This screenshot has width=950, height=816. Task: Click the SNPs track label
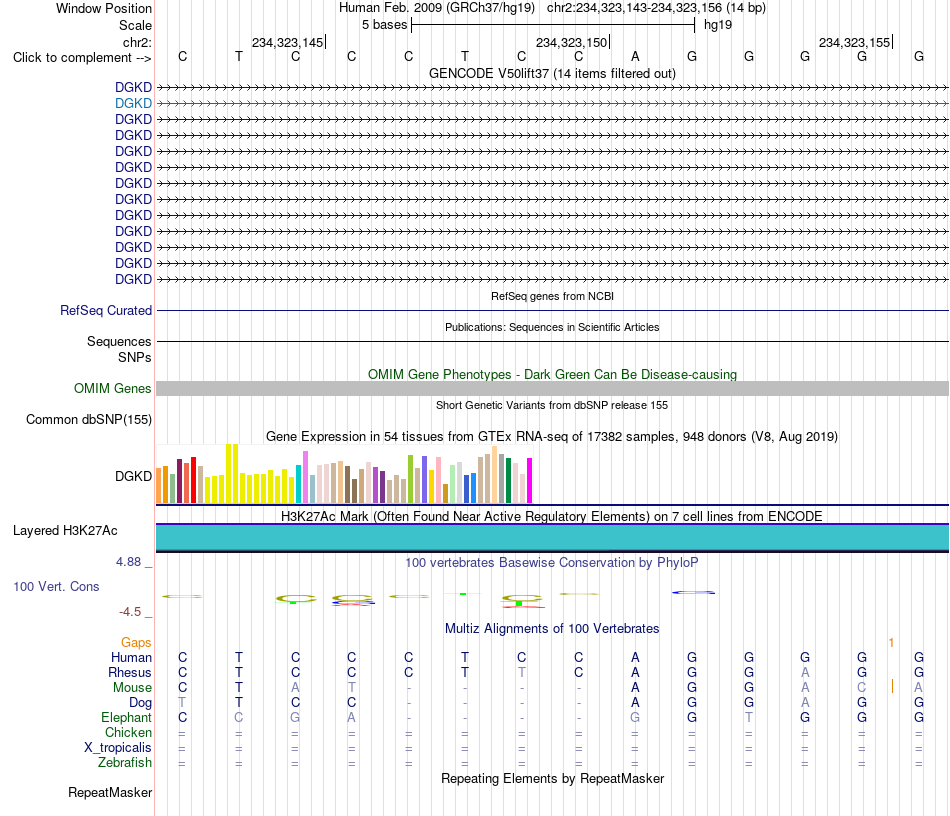[135, 357]
